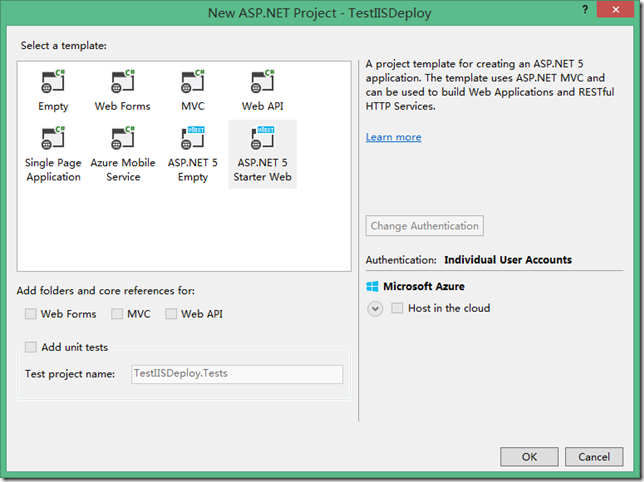The width and height of the screenshot is (644, 482).
Task: Select Azure Mobile Service template icon
Action: coord(122,138)
